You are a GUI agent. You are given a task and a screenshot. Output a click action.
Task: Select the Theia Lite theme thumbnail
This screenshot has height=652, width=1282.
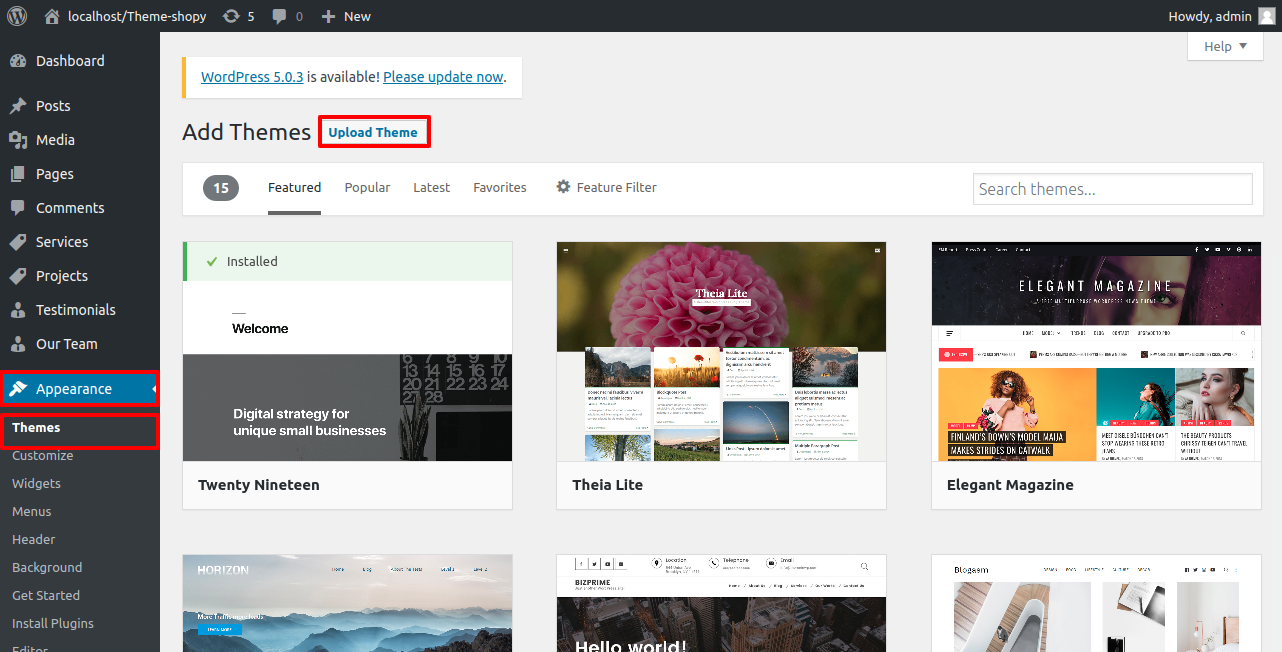[x=721, y=351]
